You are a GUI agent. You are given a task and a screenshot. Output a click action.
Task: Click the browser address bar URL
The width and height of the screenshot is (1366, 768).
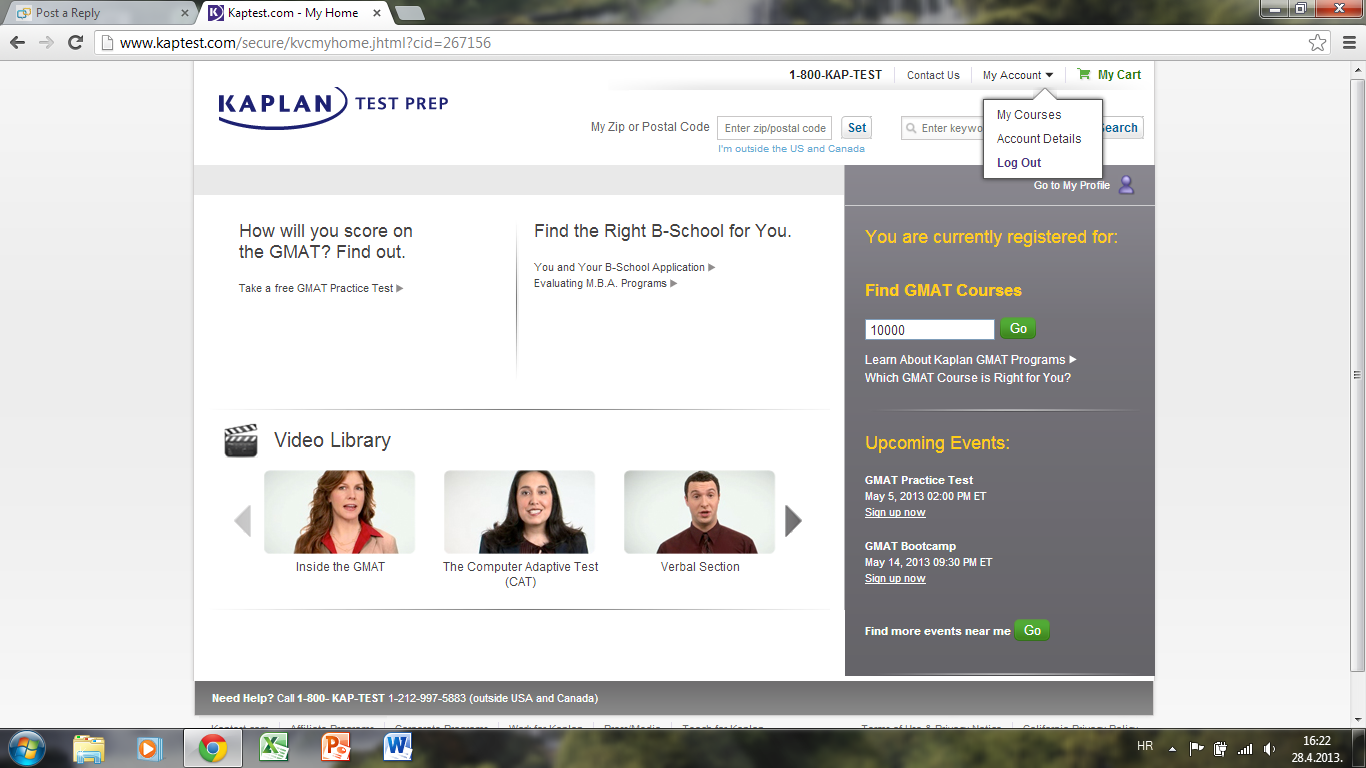pyautogui.click(x=305, y=43)
